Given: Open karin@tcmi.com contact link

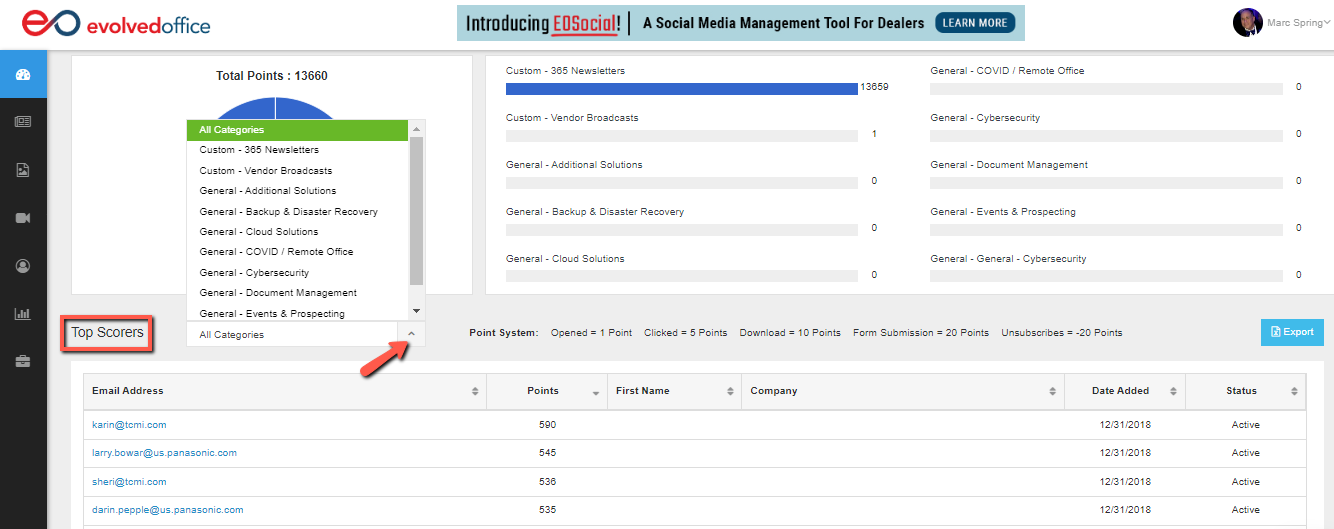Looking at the screenshot, I should 129,425.
